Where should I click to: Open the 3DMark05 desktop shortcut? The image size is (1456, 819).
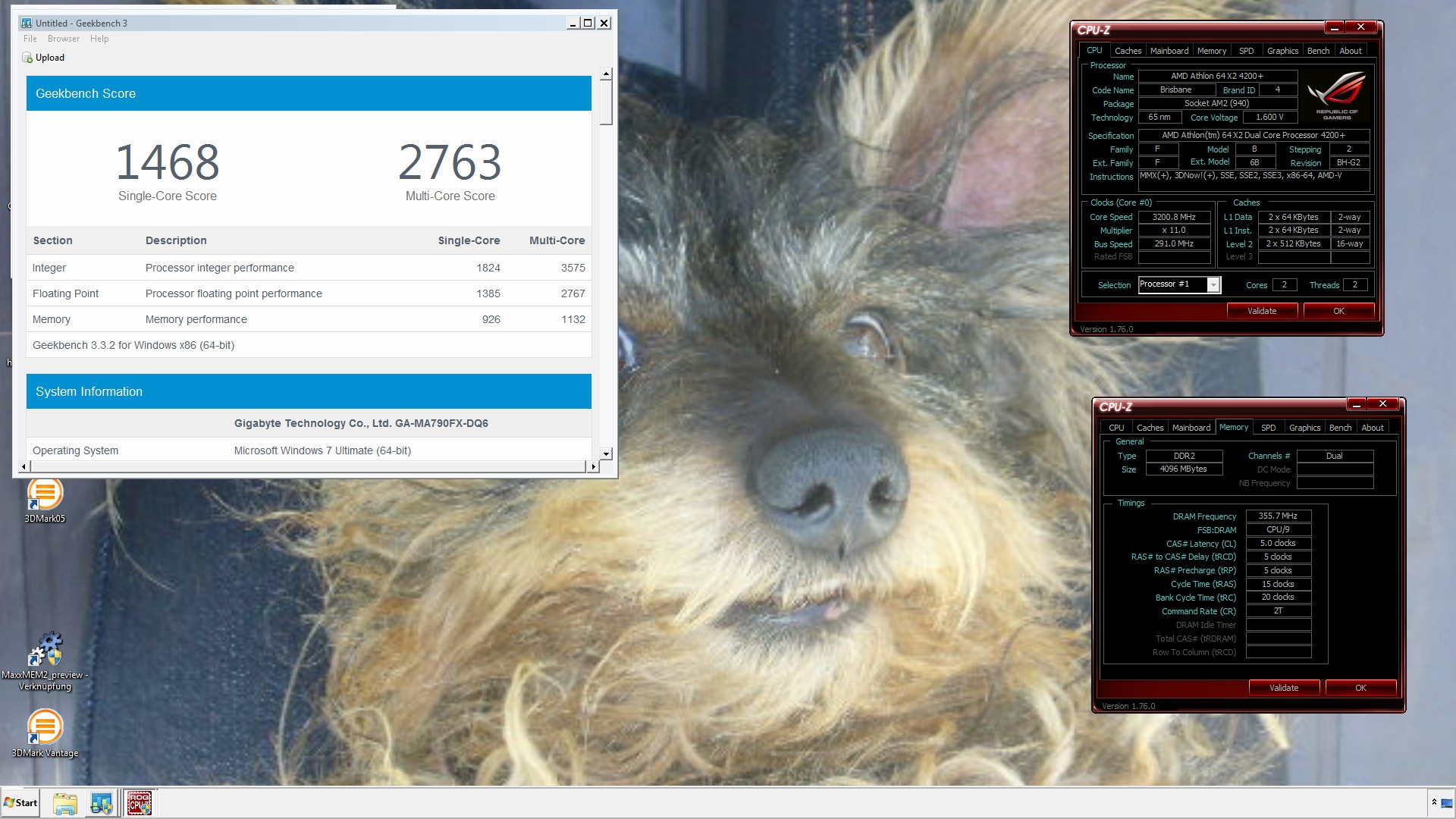[45, 500]
